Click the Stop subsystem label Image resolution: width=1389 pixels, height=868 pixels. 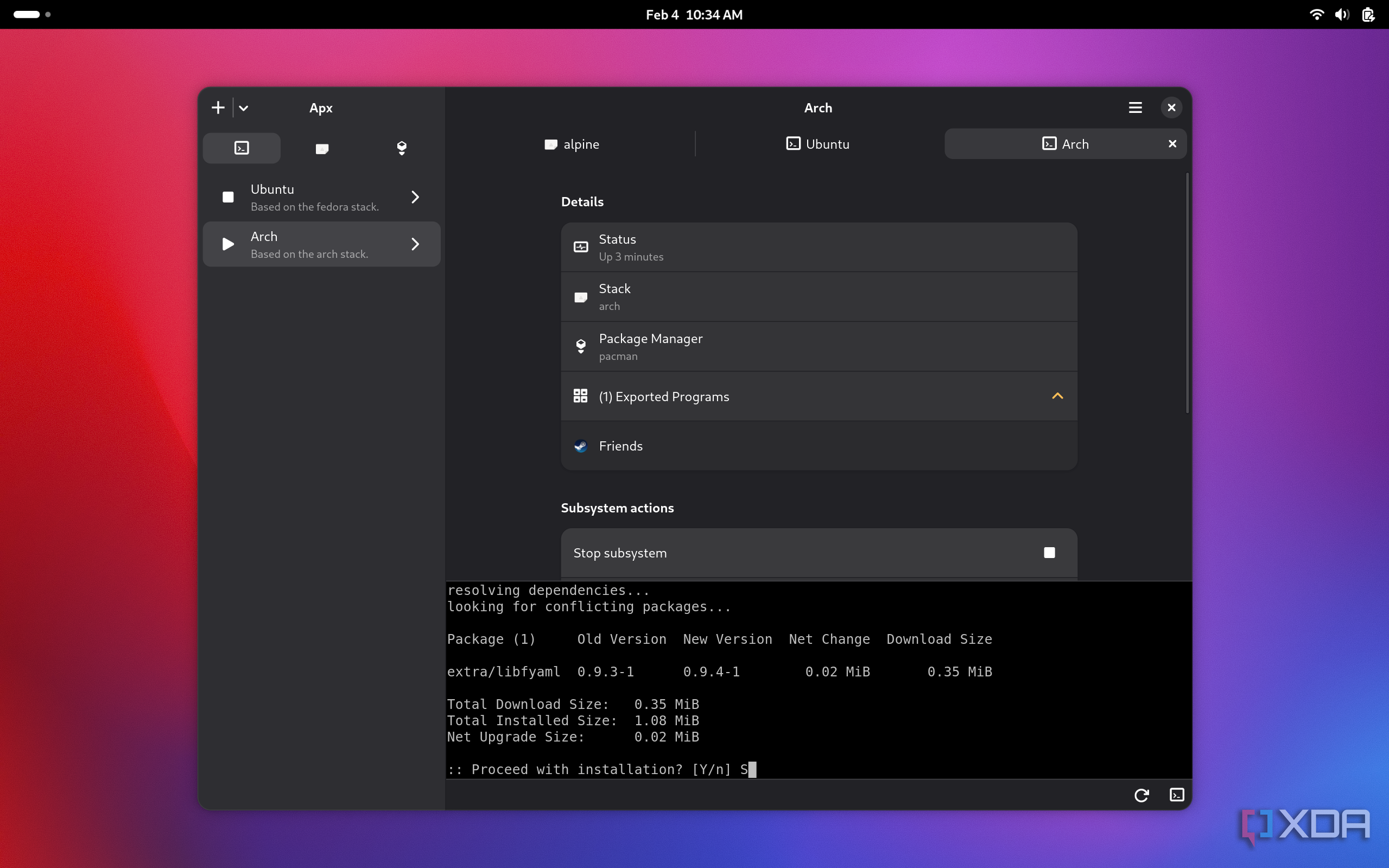620,553
